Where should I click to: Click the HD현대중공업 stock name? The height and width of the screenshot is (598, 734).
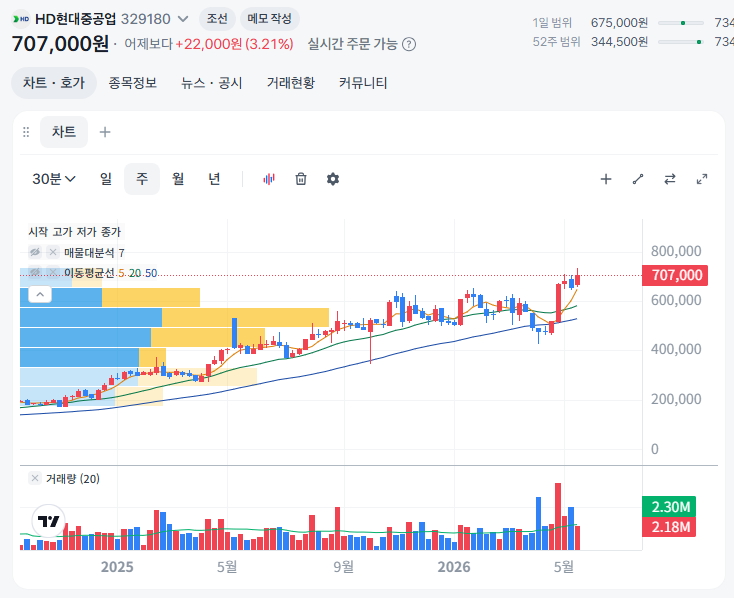coord(75,19)
